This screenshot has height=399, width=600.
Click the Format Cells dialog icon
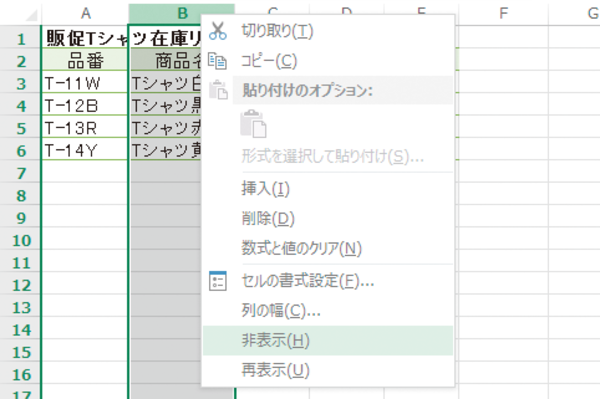[x=218, y=281]
